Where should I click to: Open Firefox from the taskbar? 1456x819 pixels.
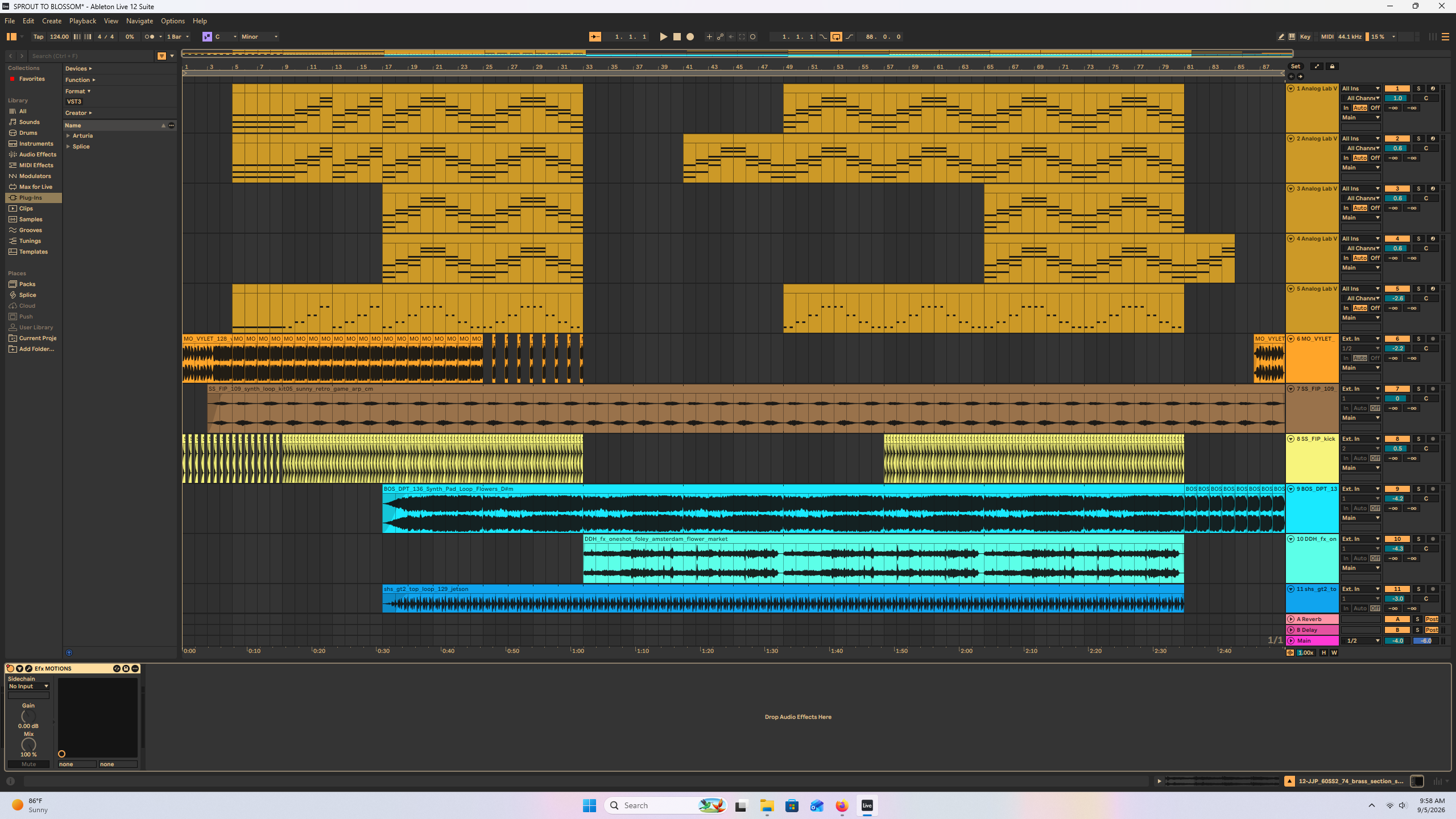click(x=842, y=805)
